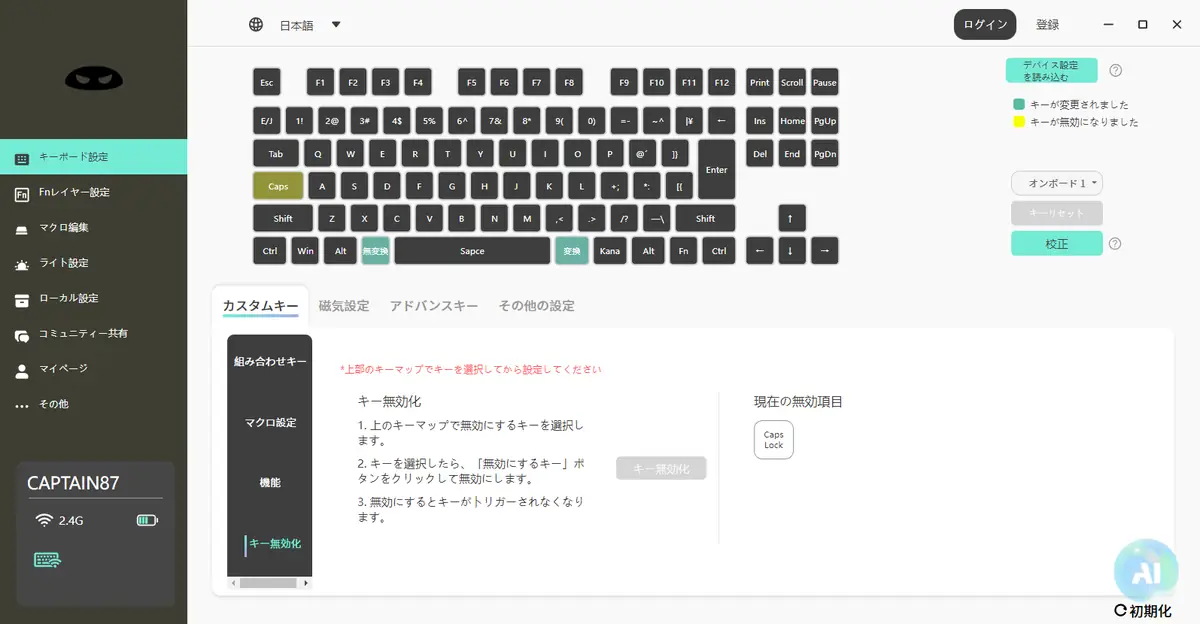Expand the 日本語 language dropdown
The width and height of the screenshot is (1200, 624).
[x=336, y=25]
